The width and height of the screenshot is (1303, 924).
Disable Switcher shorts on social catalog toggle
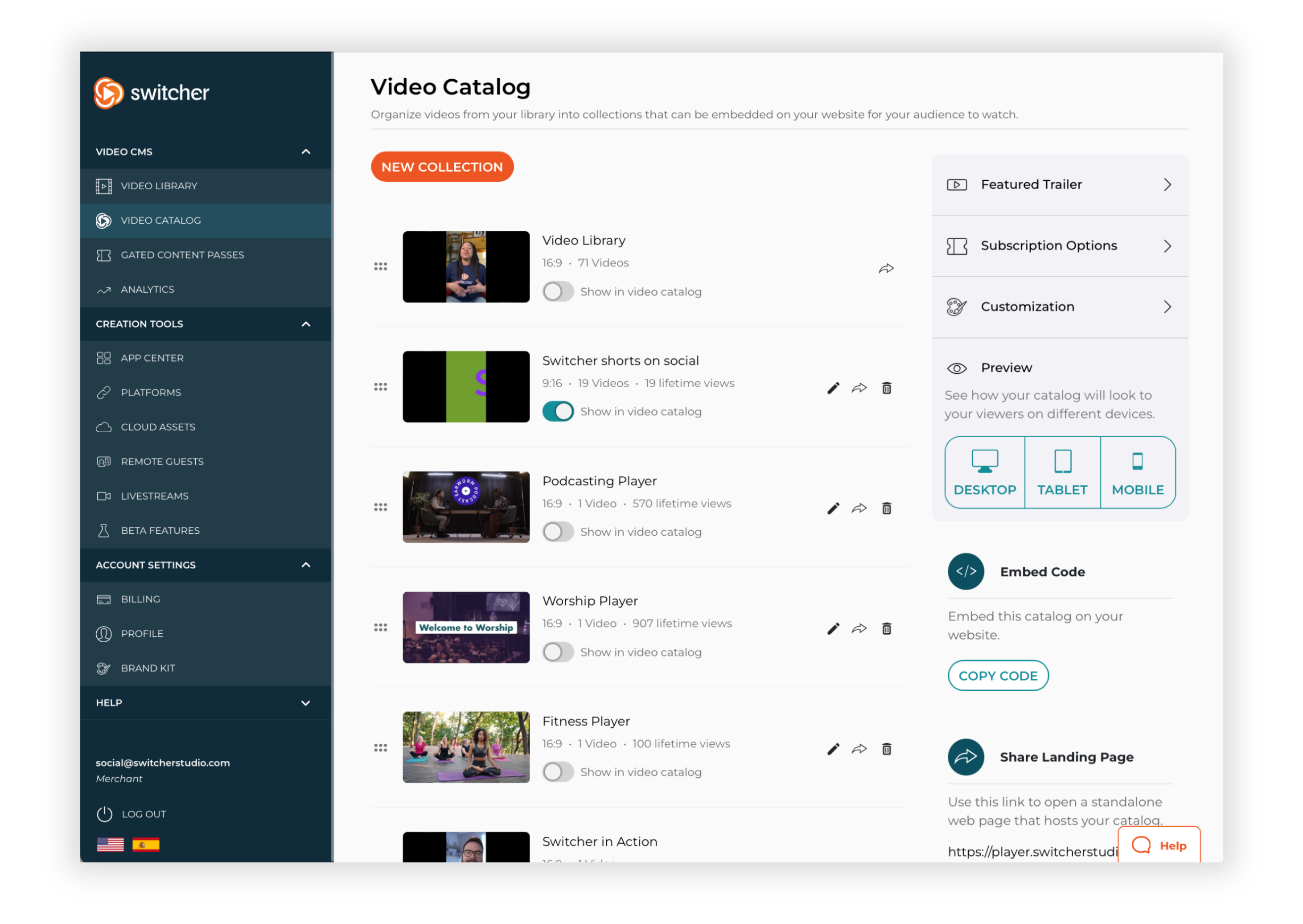pyautogui.click(x=557, y=411)
